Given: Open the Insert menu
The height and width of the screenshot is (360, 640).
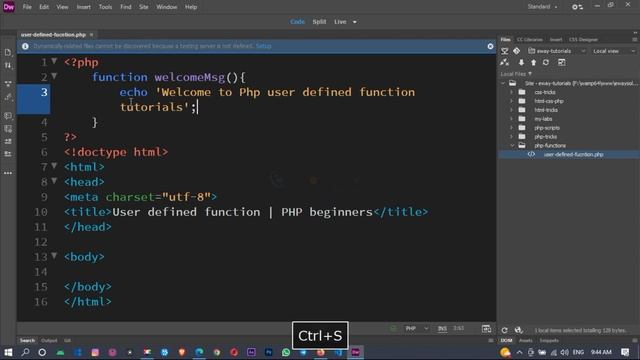Looking at the screenshot, I should (84, 7).
